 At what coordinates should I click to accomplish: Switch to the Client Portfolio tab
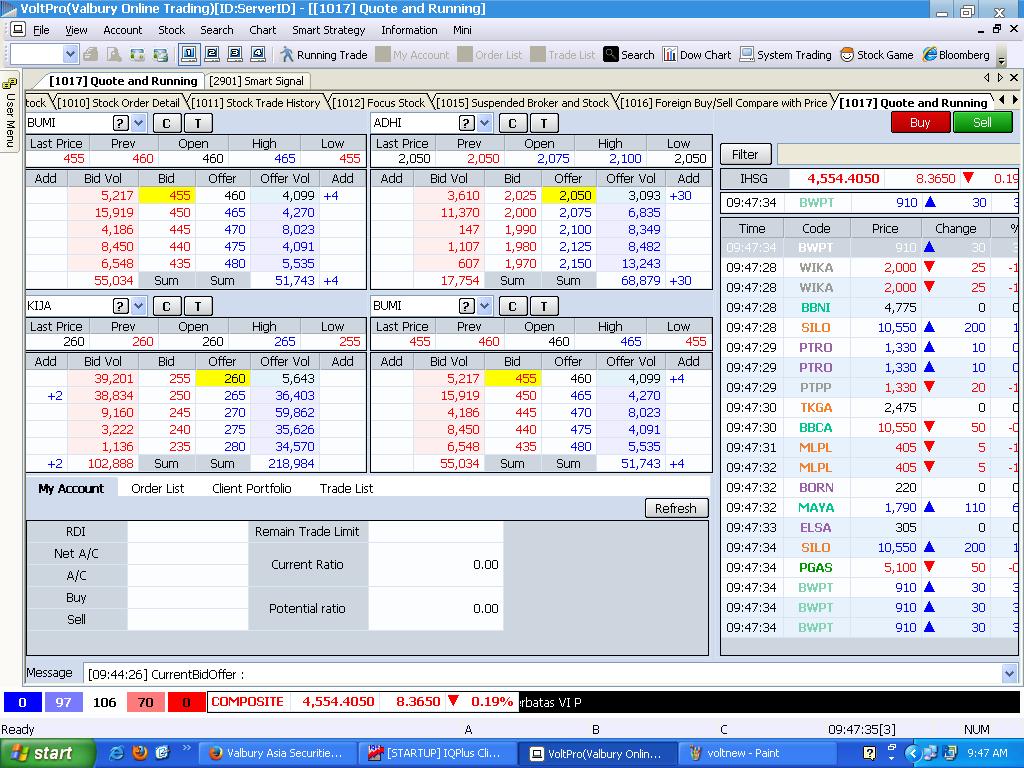251,488
